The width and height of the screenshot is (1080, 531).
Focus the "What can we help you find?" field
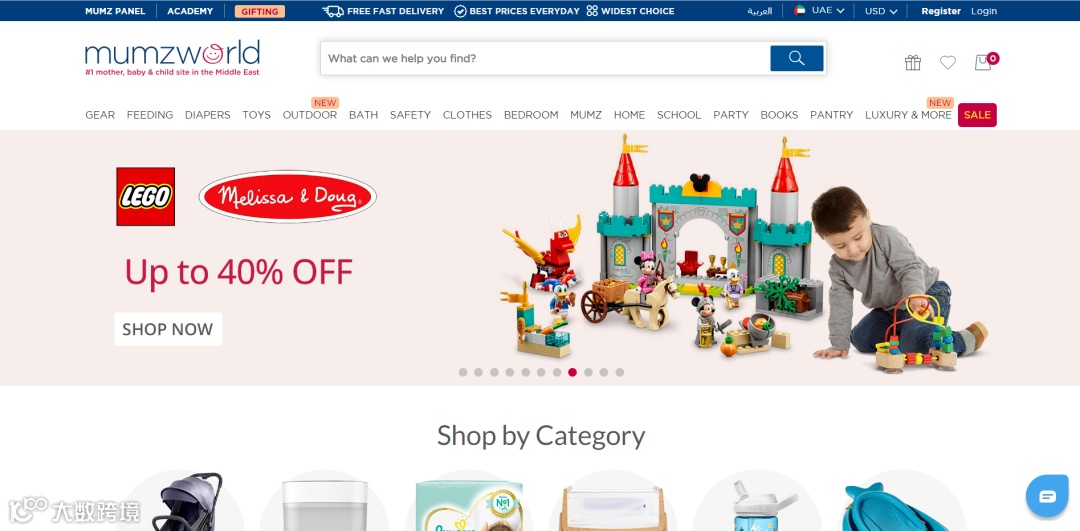pos(545,59)
